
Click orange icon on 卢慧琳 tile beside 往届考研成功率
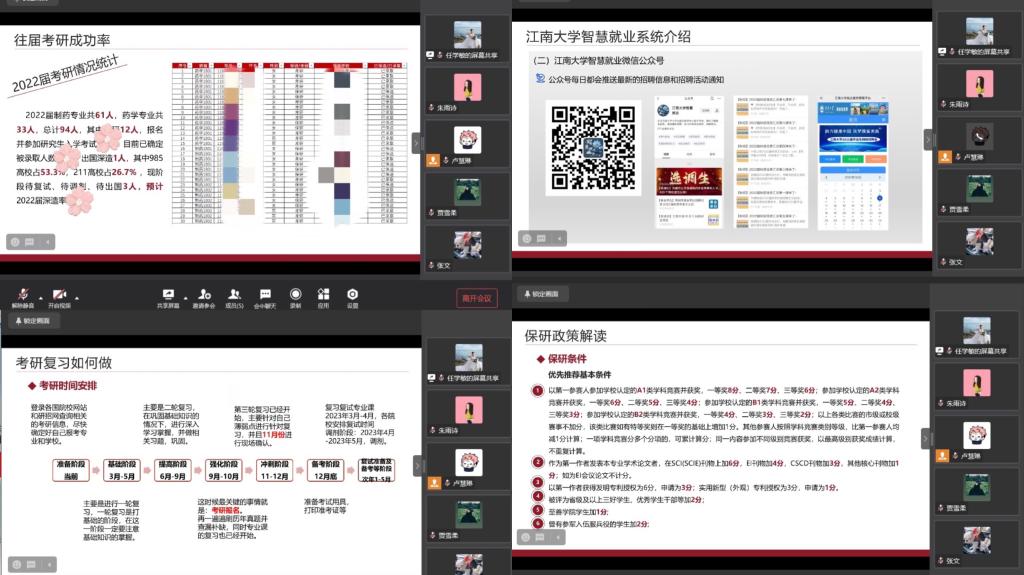(433, 159)
